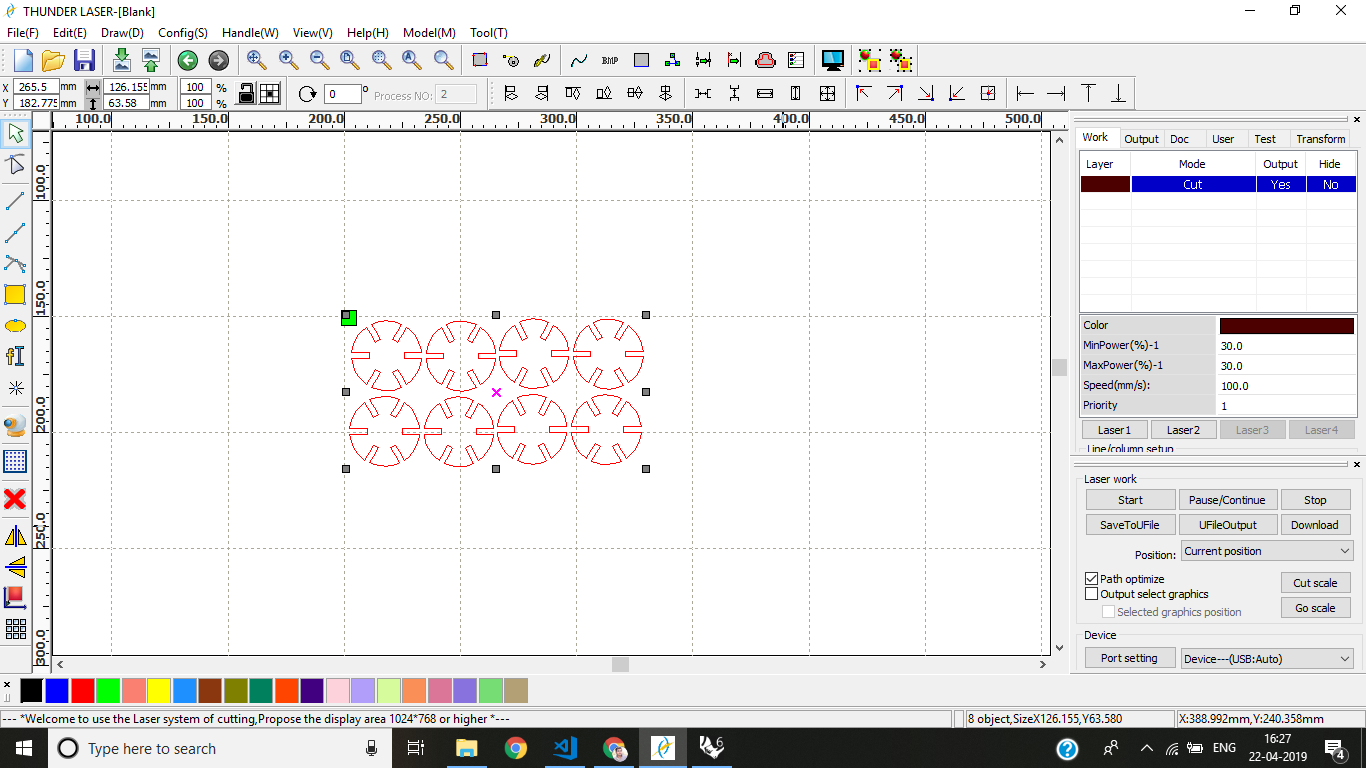1366x768 pixels.
Task: Toggle the aspect ratio lock icon
Action: [247, 93]
